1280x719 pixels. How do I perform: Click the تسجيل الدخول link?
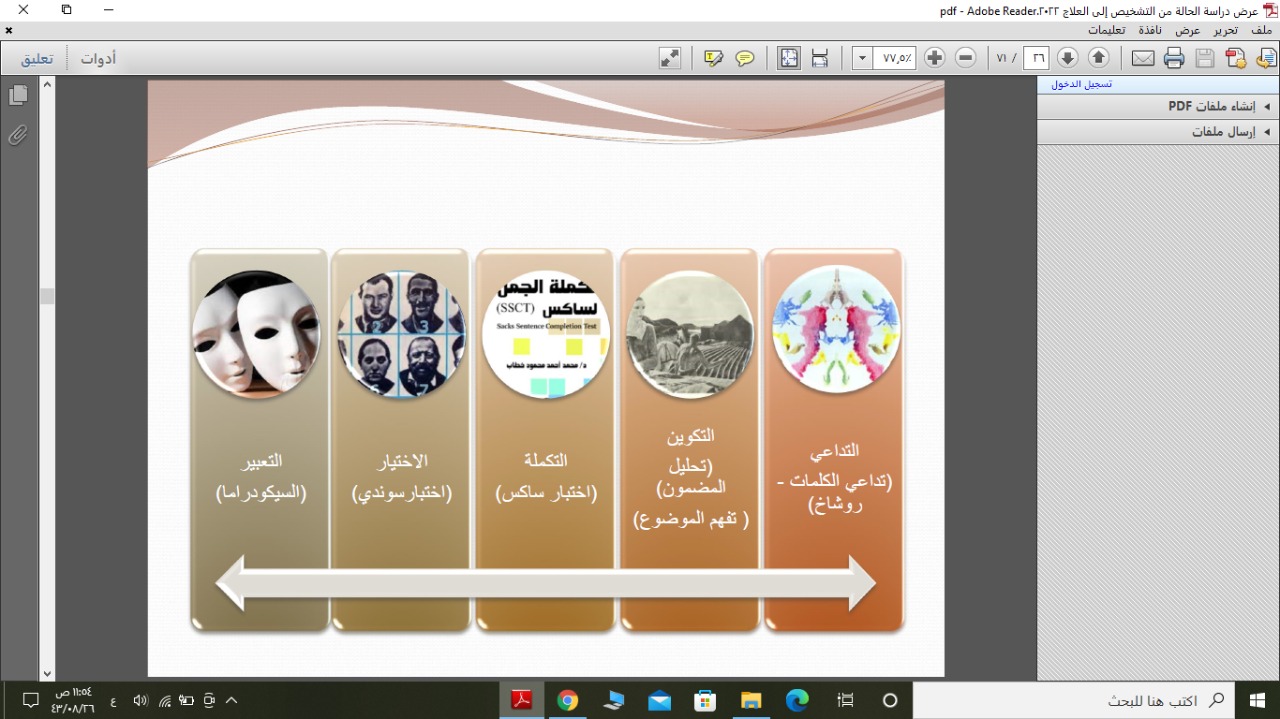(x=1081, y=84)
